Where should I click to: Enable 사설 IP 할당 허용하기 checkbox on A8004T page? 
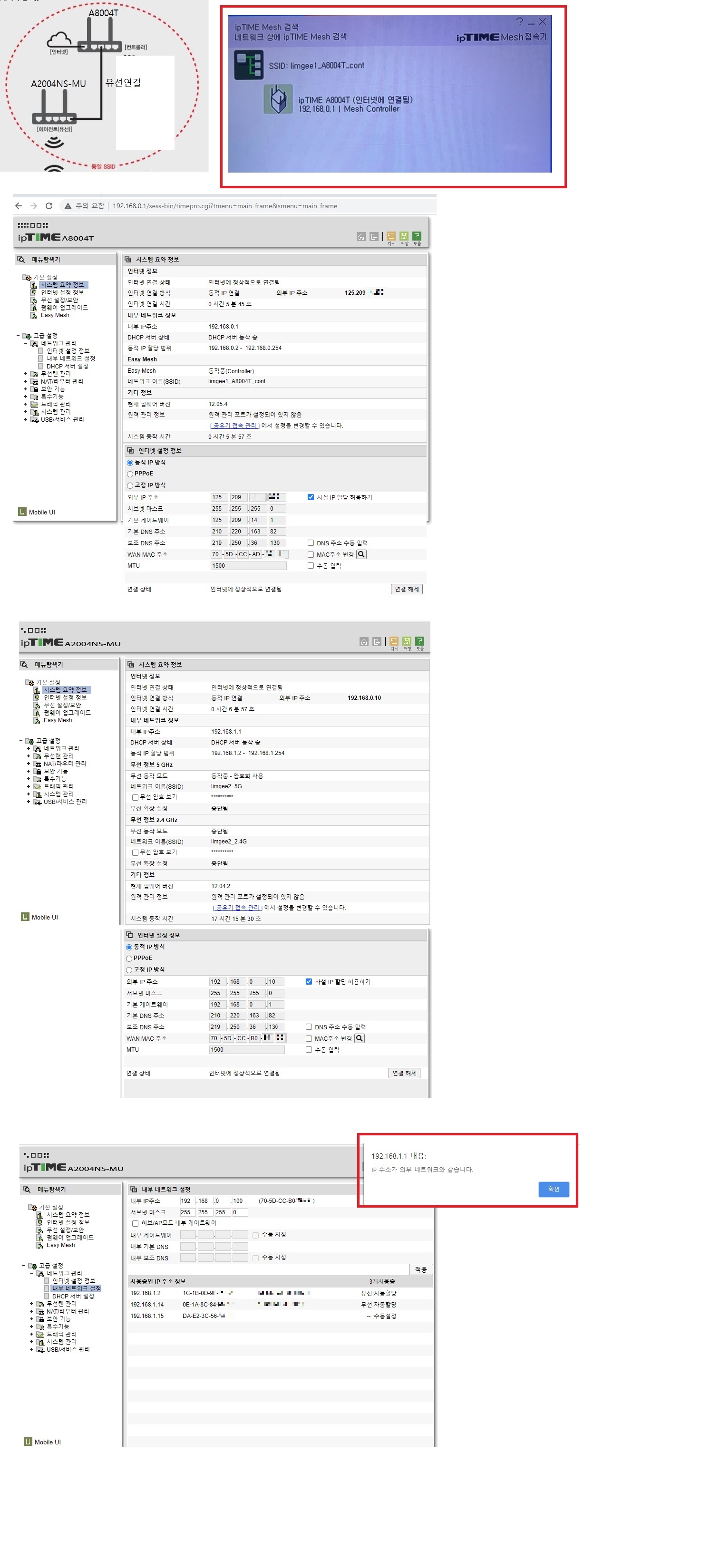[311, 497]
